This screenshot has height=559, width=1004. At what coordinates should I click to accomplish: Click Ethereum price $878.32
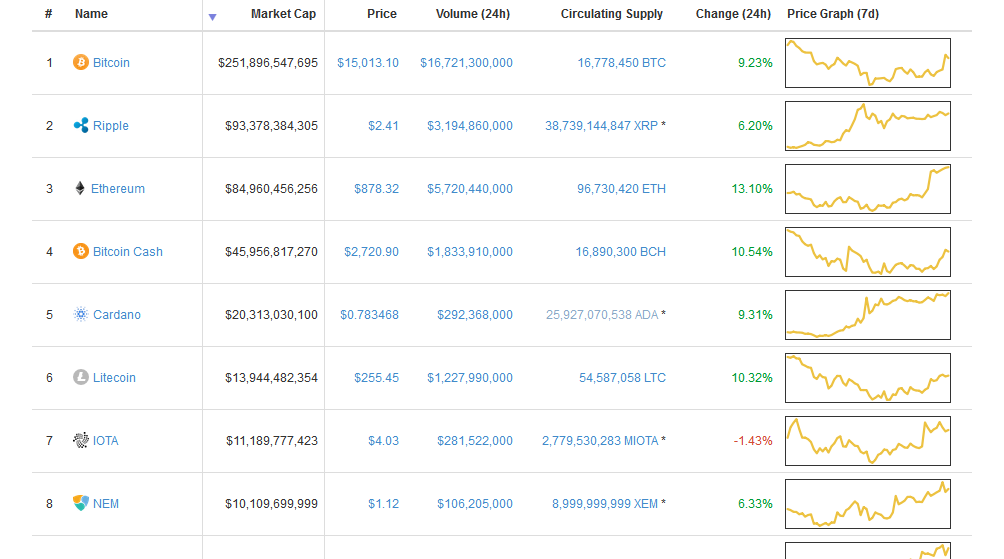pyautogui.click(x=376, y=189)
